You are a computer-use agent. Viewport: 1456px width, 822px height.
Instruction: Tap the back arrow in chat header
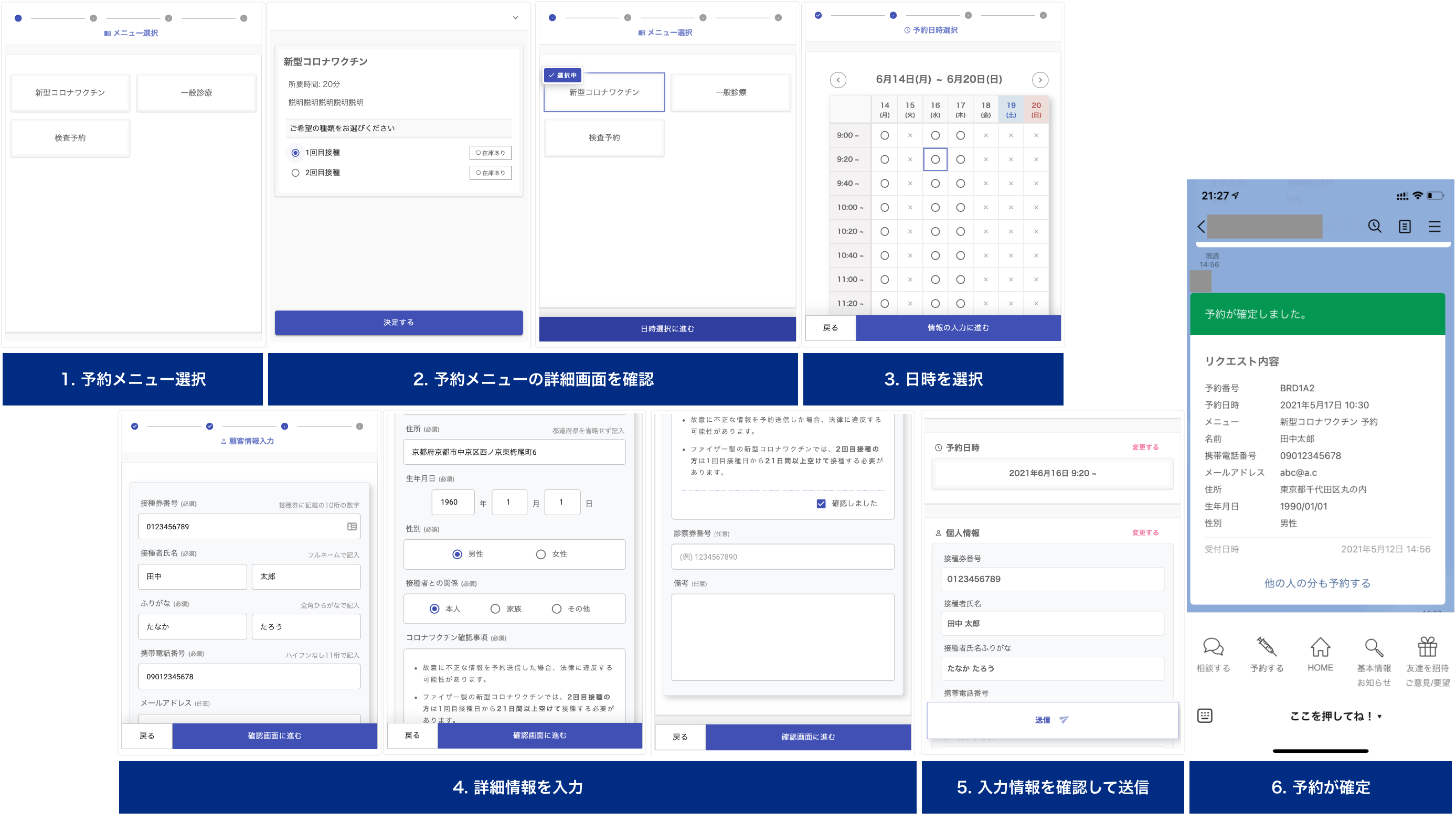(x=1201, y=227)
